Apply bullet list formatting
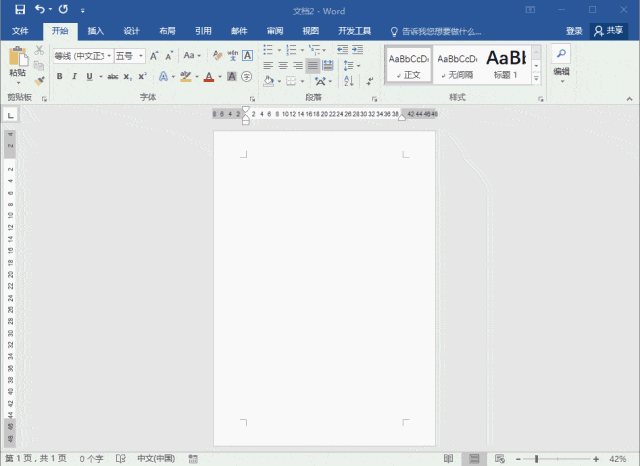The height and width of the screenshot is (466, 640). [x=268, y=50]
